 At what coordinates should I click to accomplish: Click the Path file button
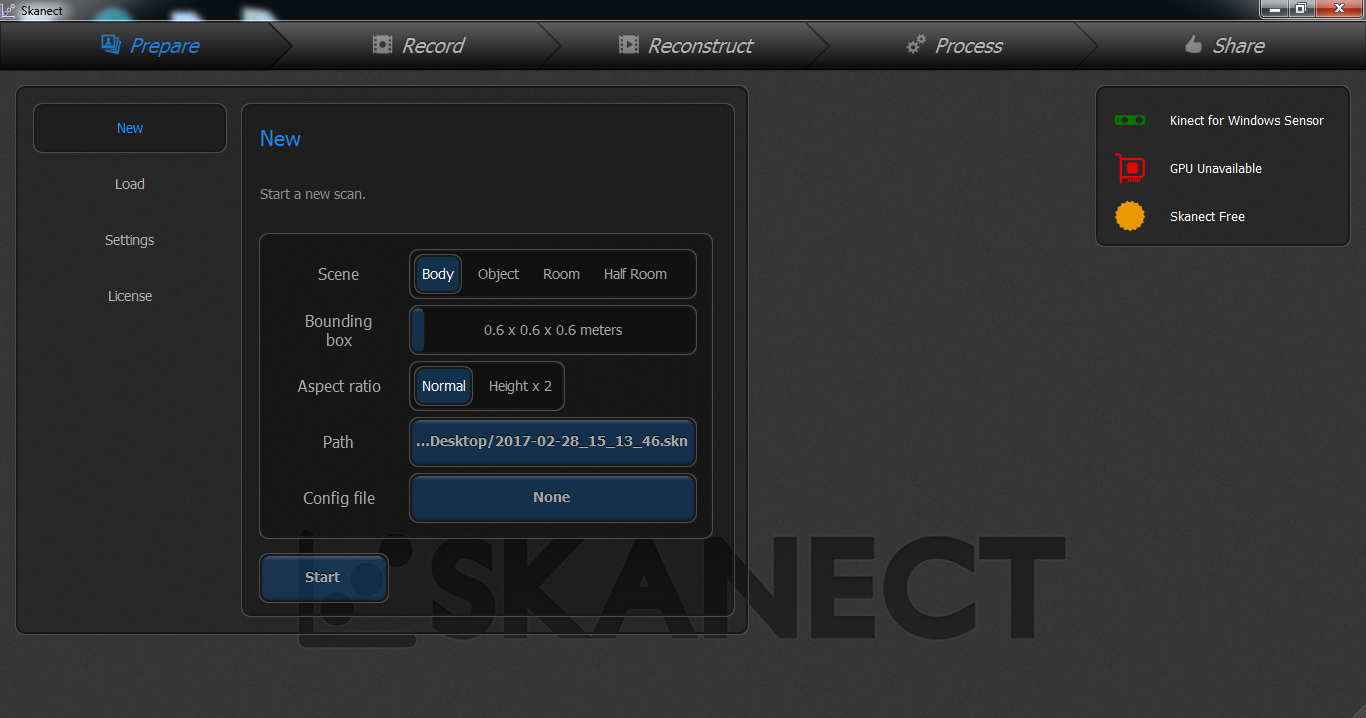coord(553,442)
